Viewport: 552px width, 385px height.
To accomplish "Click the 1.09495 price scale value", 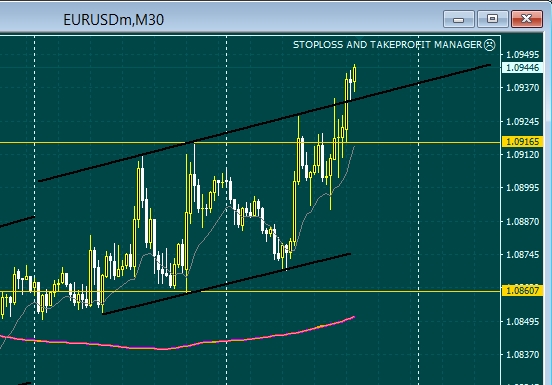I will coord(522,55).
